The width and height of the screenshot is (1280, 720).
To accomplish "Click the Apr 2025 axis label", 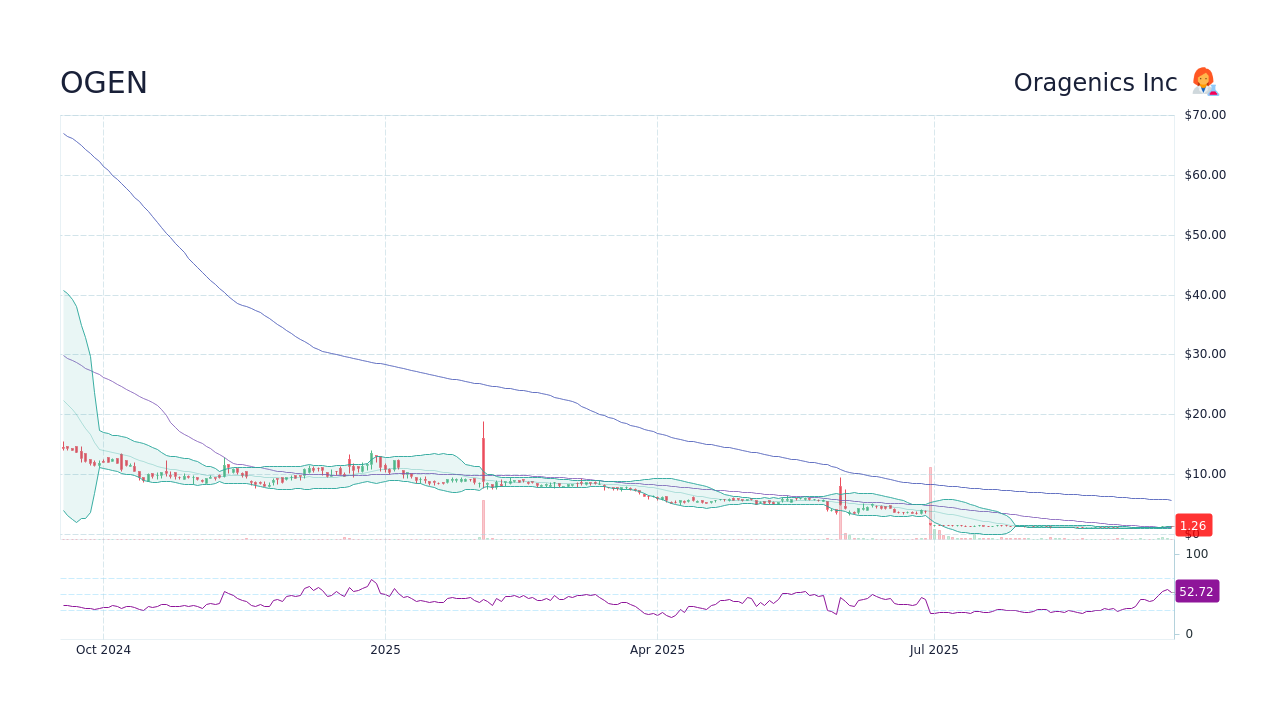I will [657, 649].
